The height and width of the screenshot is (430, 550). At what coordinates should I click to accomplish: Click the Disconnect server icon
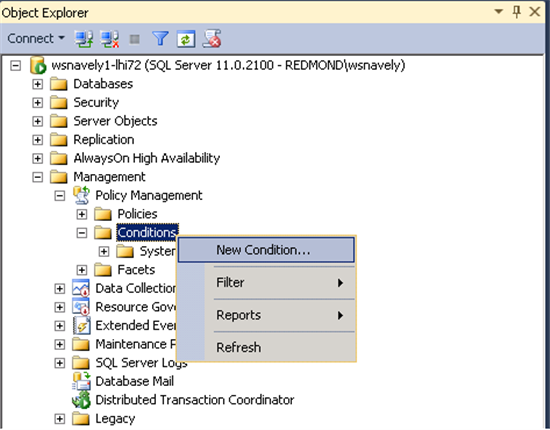pyautogui.click(x=110, y=39)
